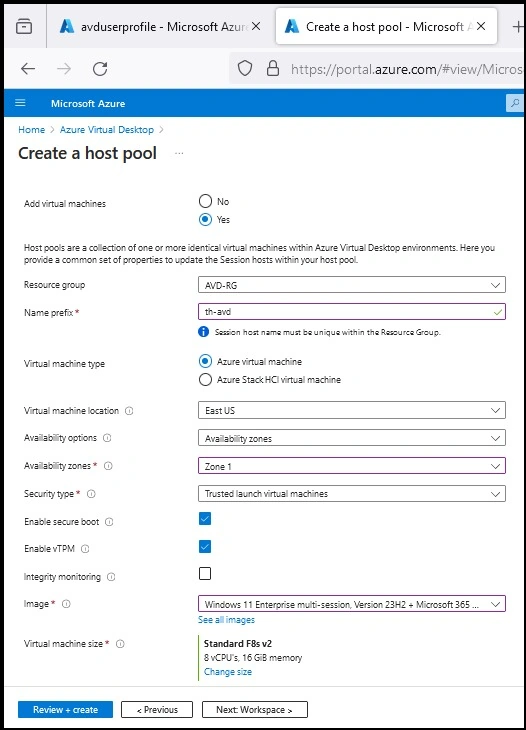The height and width of the screenshot is (730, 526).
Task: Click info icon beside Virtual machine size
Action: 120,644
